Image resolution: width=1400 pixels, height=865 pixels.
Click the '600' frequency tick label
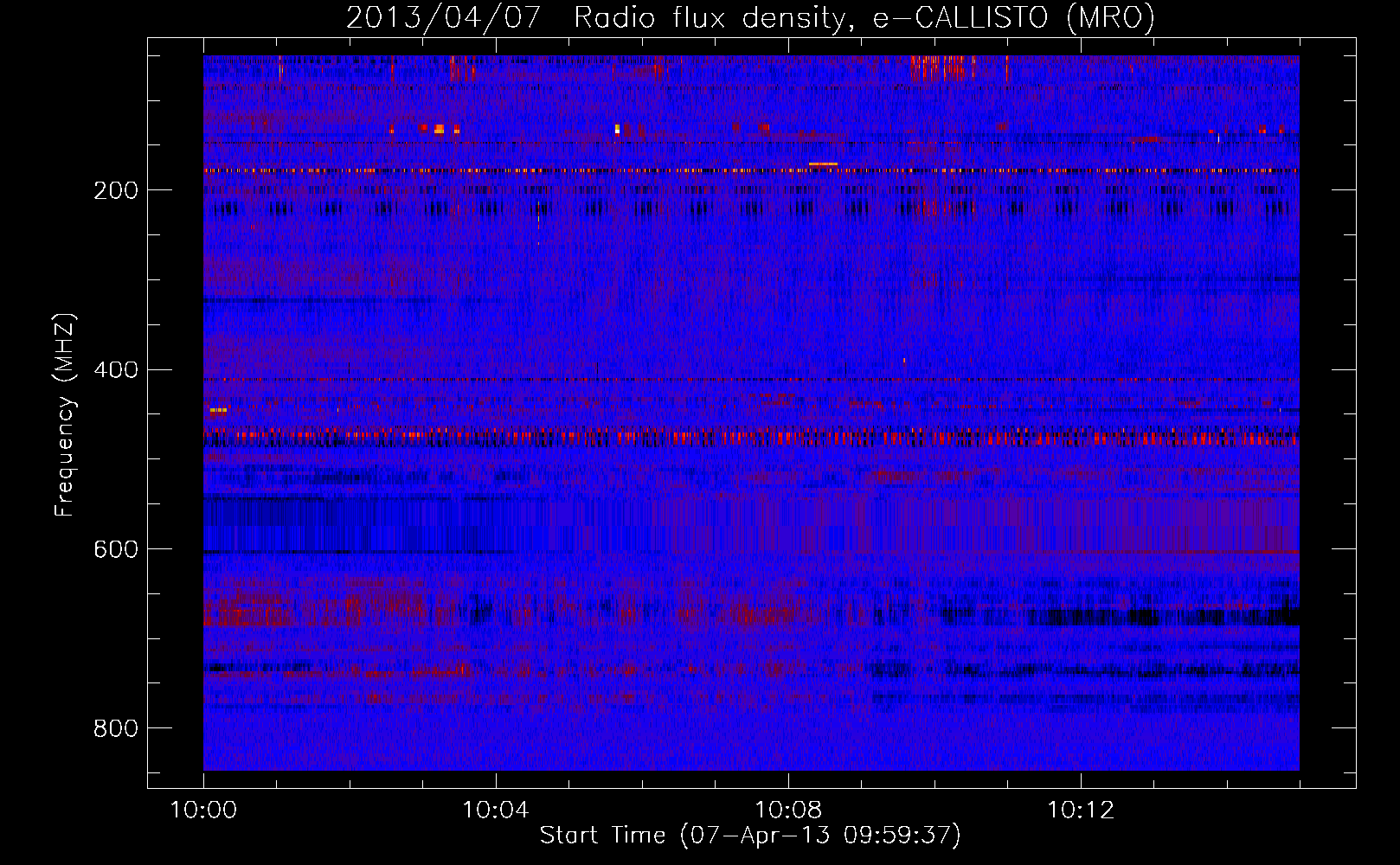[115, 549]
